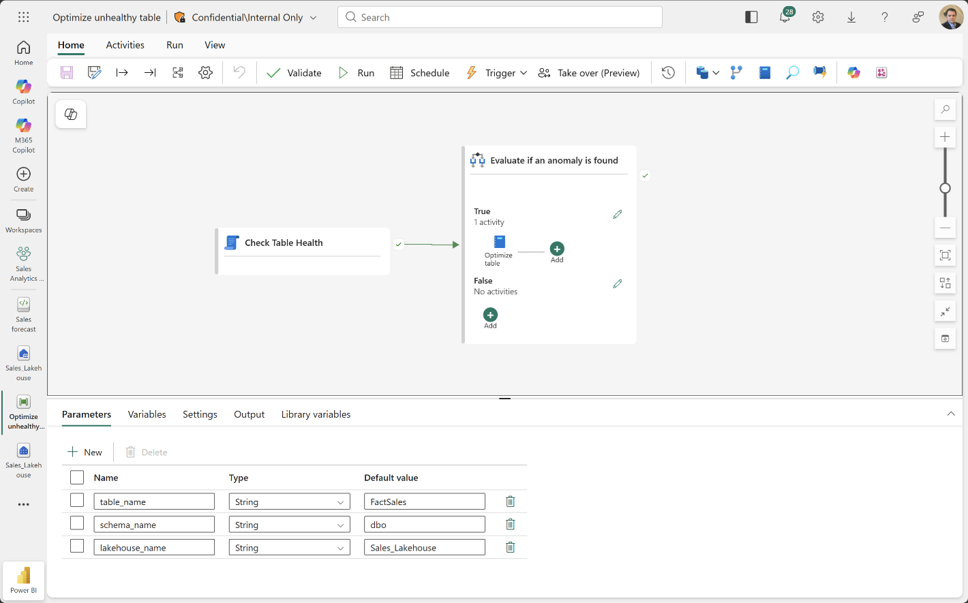Click the magnifier lookup icon in toolbar
968x603 pixels.
coord(792,73)
